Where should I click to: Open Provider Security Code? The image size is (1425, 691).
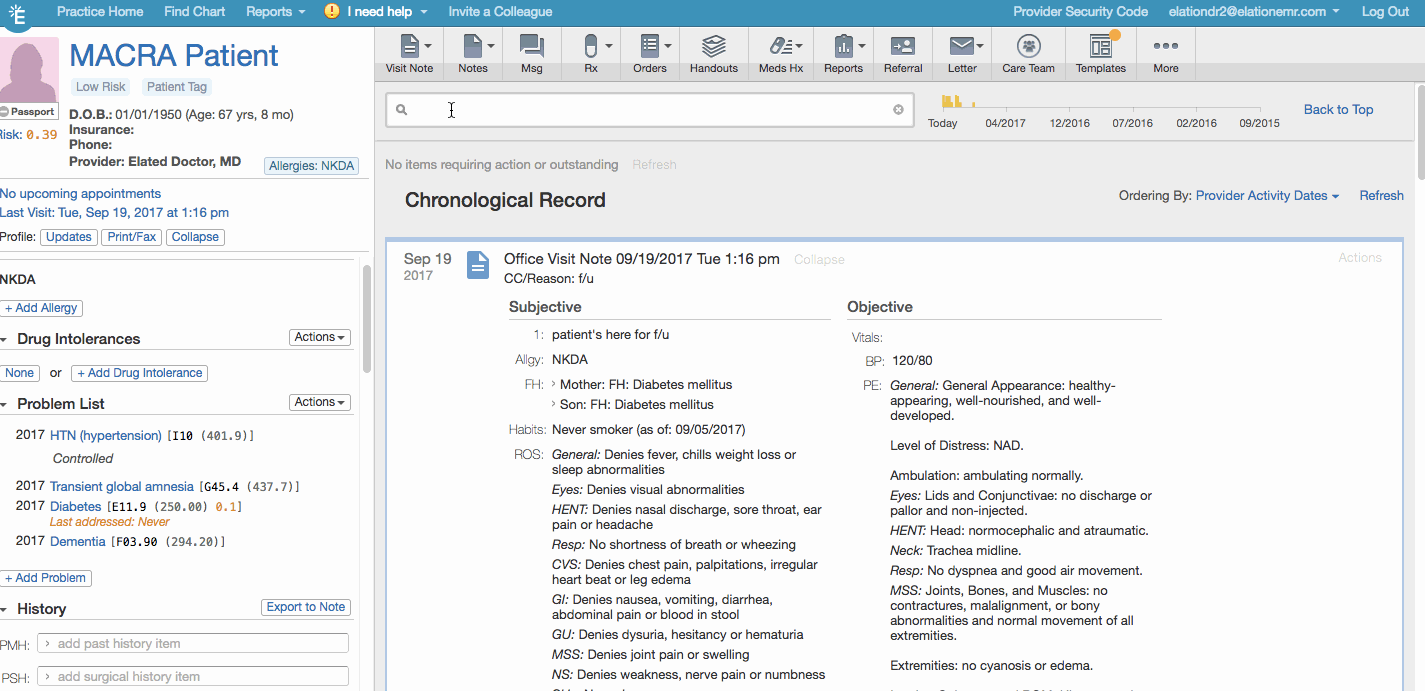(x=1080, y=12)
